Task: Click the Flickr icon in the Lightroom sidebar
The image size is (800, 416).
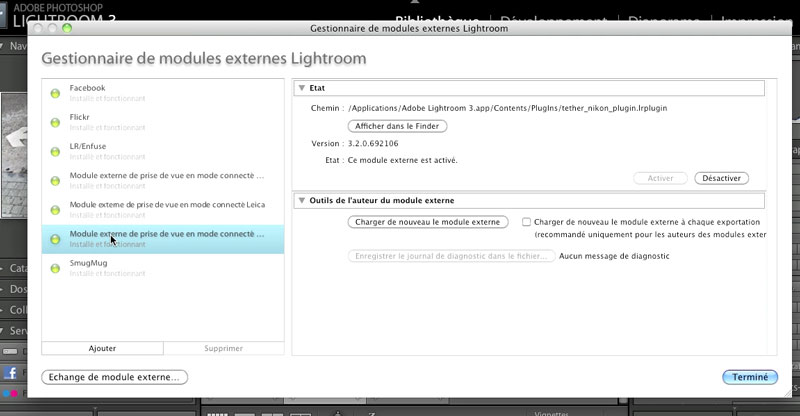Action: 10,394
